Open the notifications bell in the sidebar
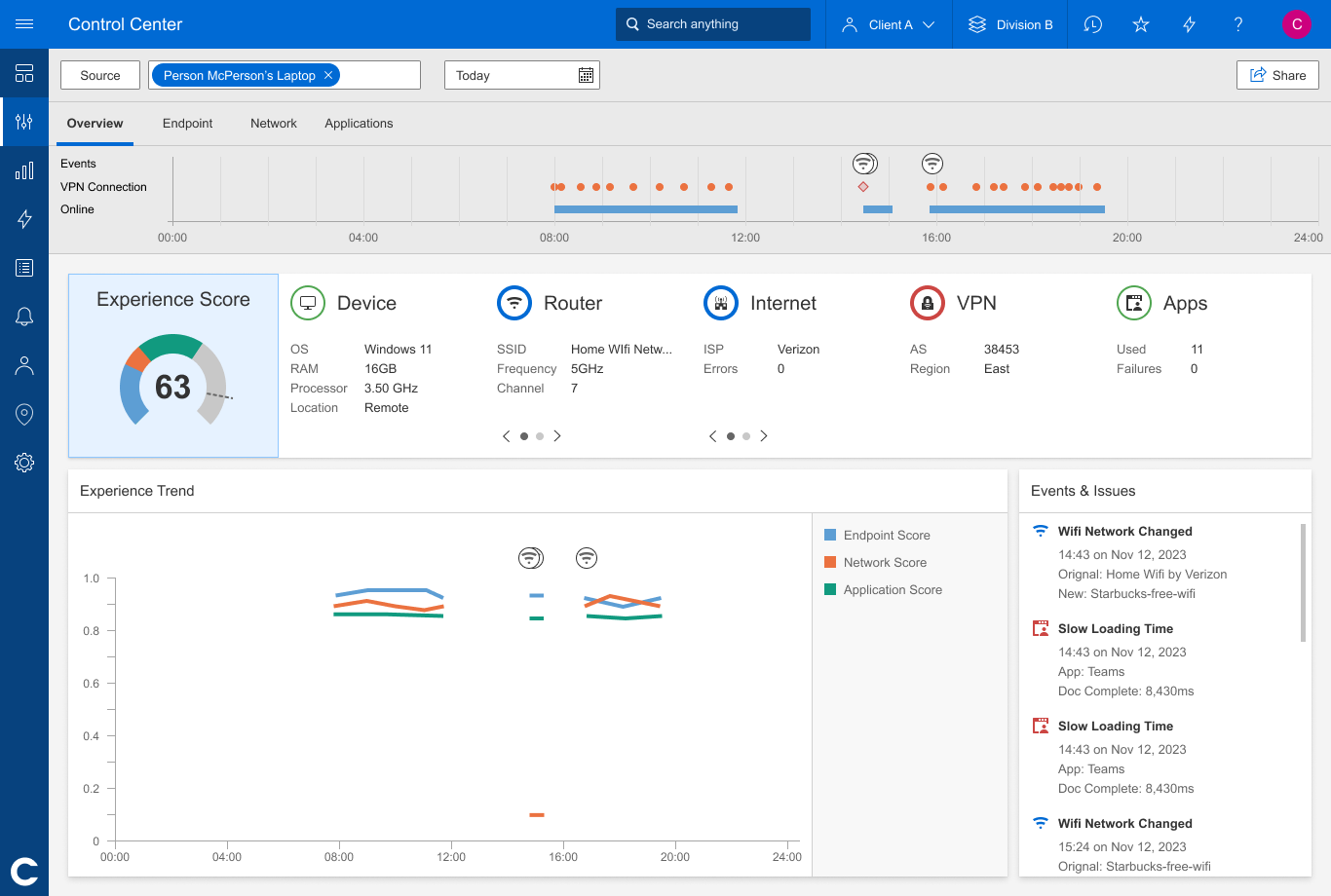Image resolution: width=1331 pixels, height=896 pixels. pos(24,316)
